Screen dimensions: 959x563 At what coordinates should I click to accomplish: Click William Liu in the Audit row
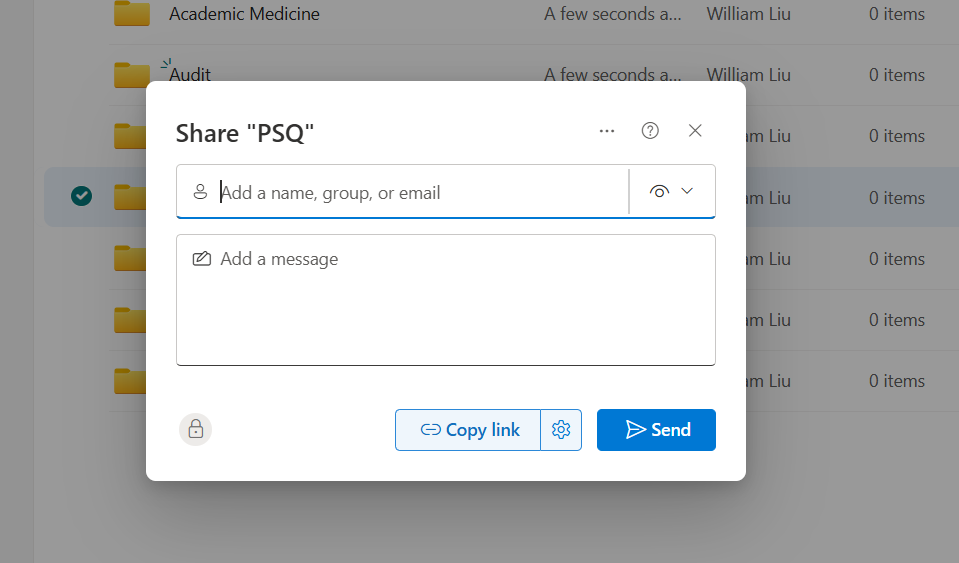click(x=748, y=75)
